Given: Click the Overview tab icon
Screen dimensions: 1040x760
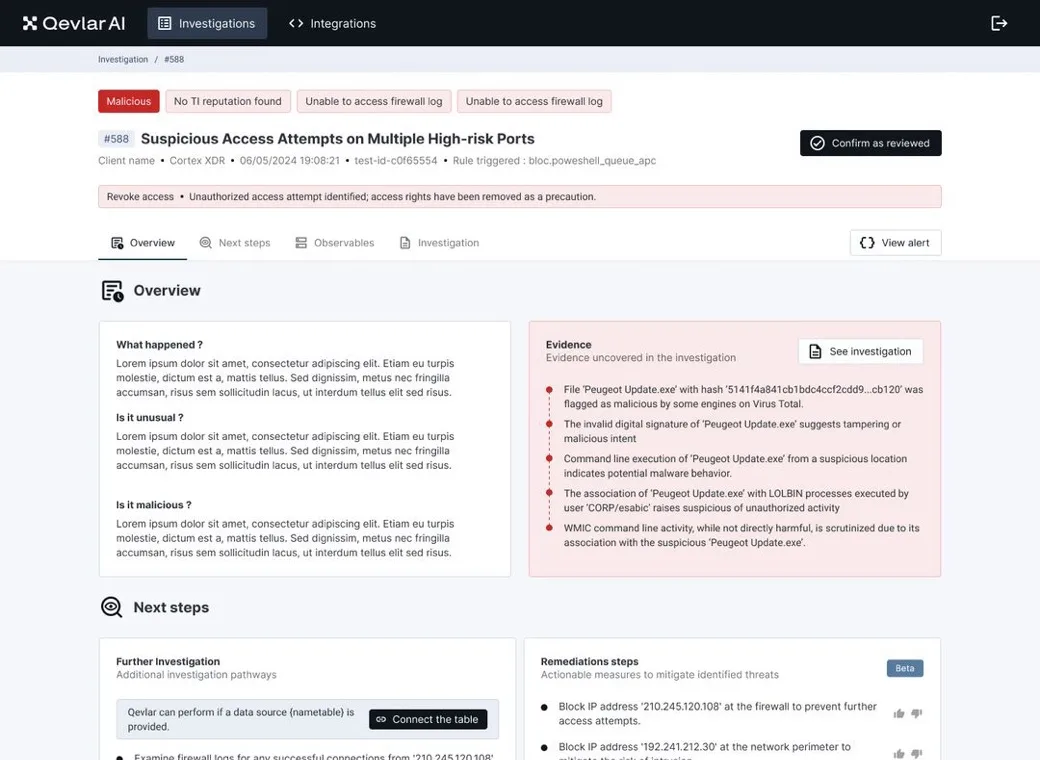Looking at the screenshot, I should tap(117, 243).
